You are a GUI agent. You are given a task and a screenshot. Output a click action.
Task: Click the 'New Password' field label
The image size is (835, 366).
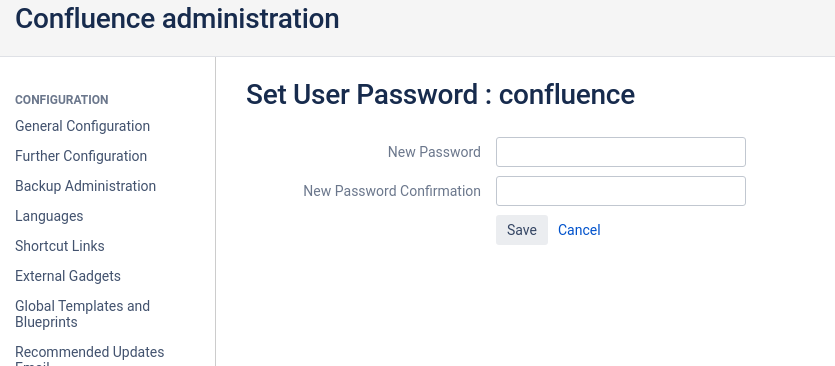point(434,152)
